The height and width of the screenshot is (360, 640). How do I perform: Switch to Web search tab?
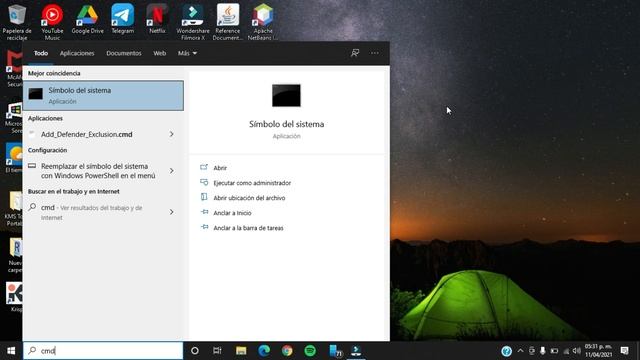[x=160, y=53]
